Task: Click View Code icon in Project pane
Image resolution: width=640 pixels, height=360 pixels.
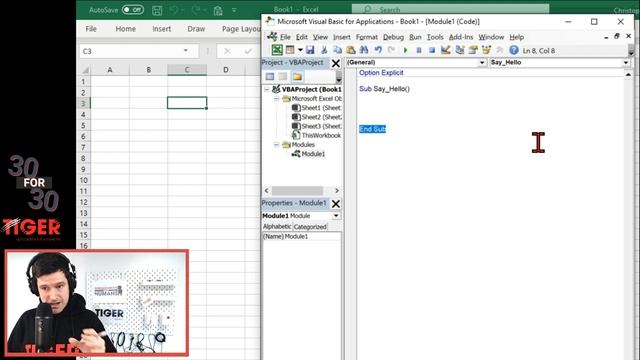Action: pos(270,76)
